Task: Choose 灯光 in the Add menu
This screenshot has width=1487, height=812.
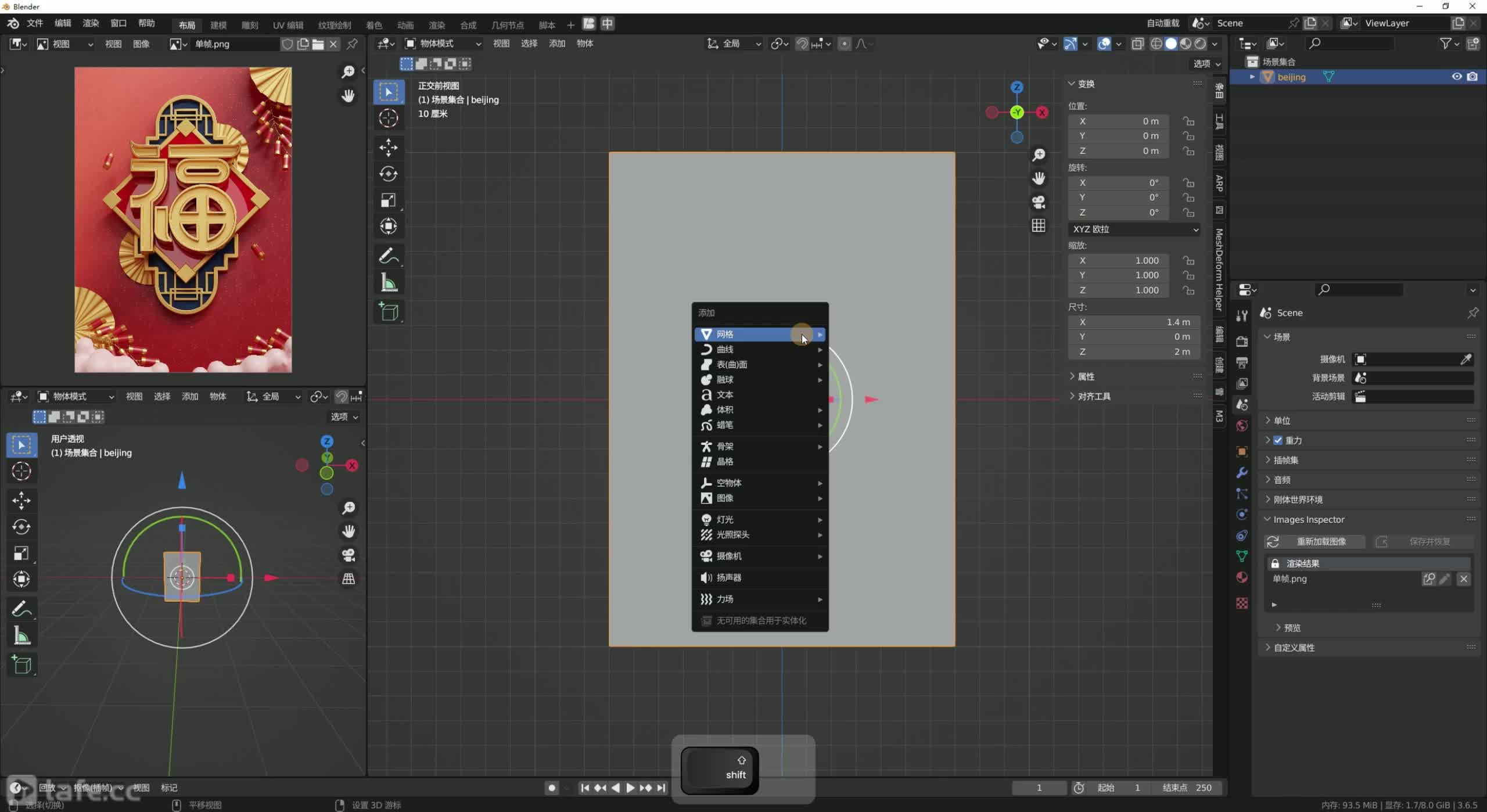Action: point(760,520)
